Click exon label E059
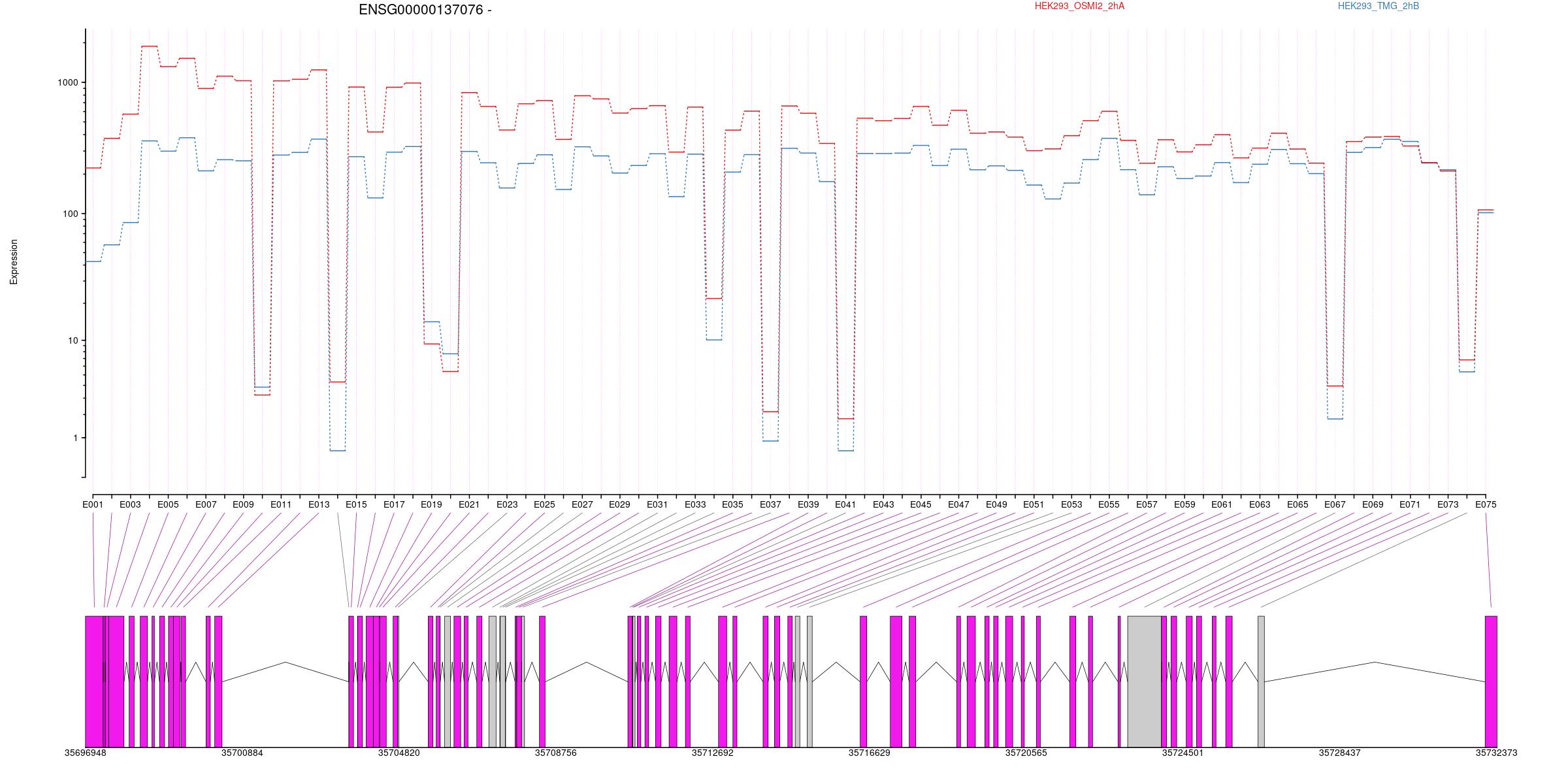The width and height of the screenshot is (1568, 784). (1184, 504)
